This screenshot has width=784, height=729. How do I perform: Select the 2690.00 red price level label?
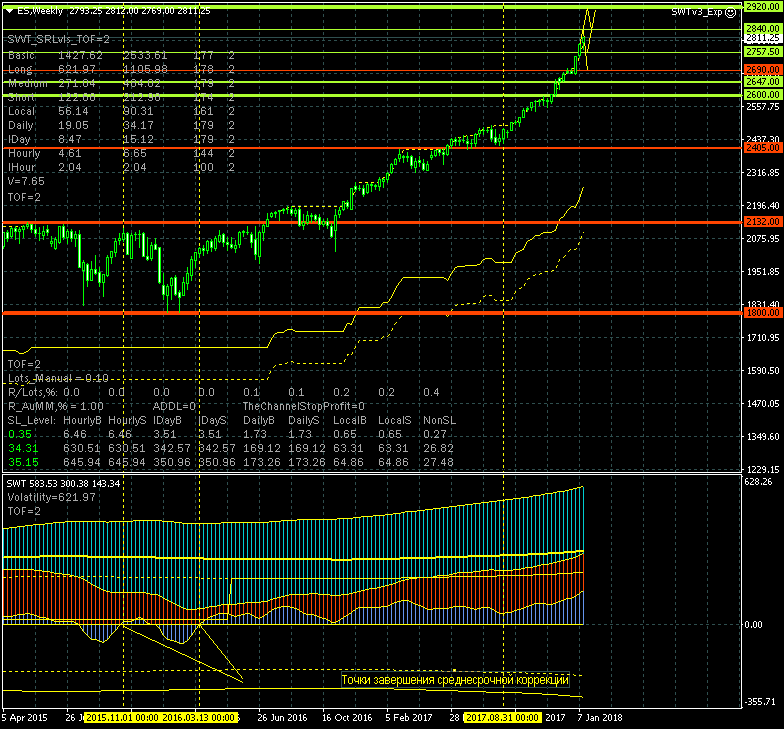[763, 71]
